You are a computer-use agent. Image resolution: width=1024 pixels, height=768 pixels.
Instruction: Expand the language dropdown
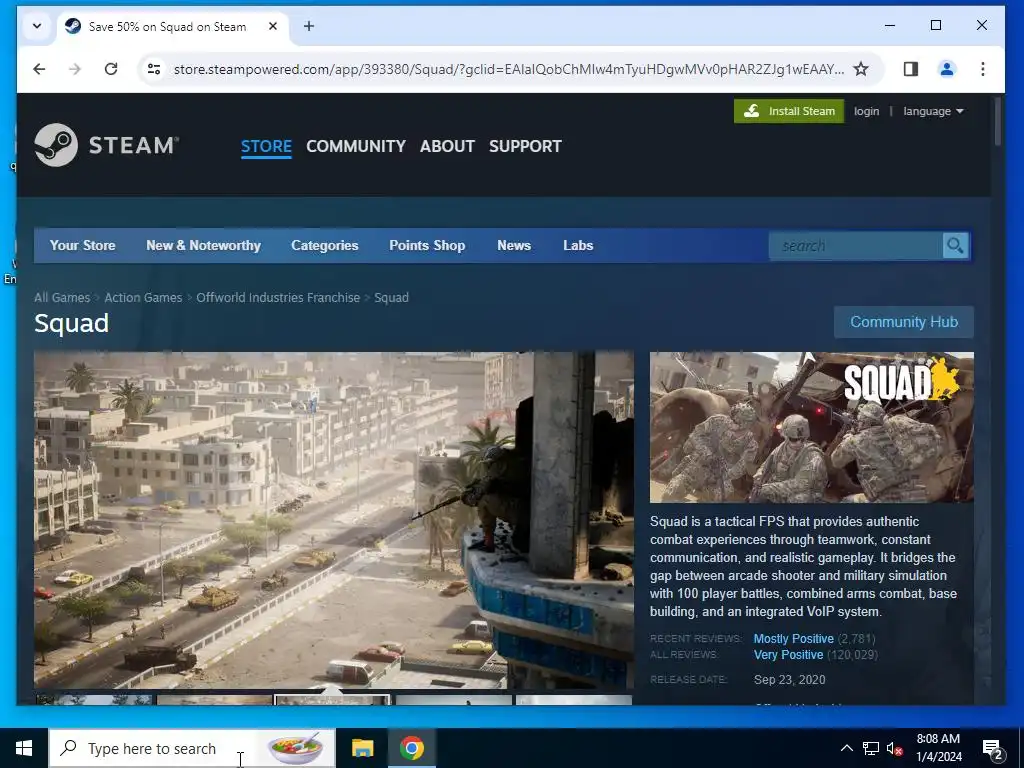pos(933,111)
